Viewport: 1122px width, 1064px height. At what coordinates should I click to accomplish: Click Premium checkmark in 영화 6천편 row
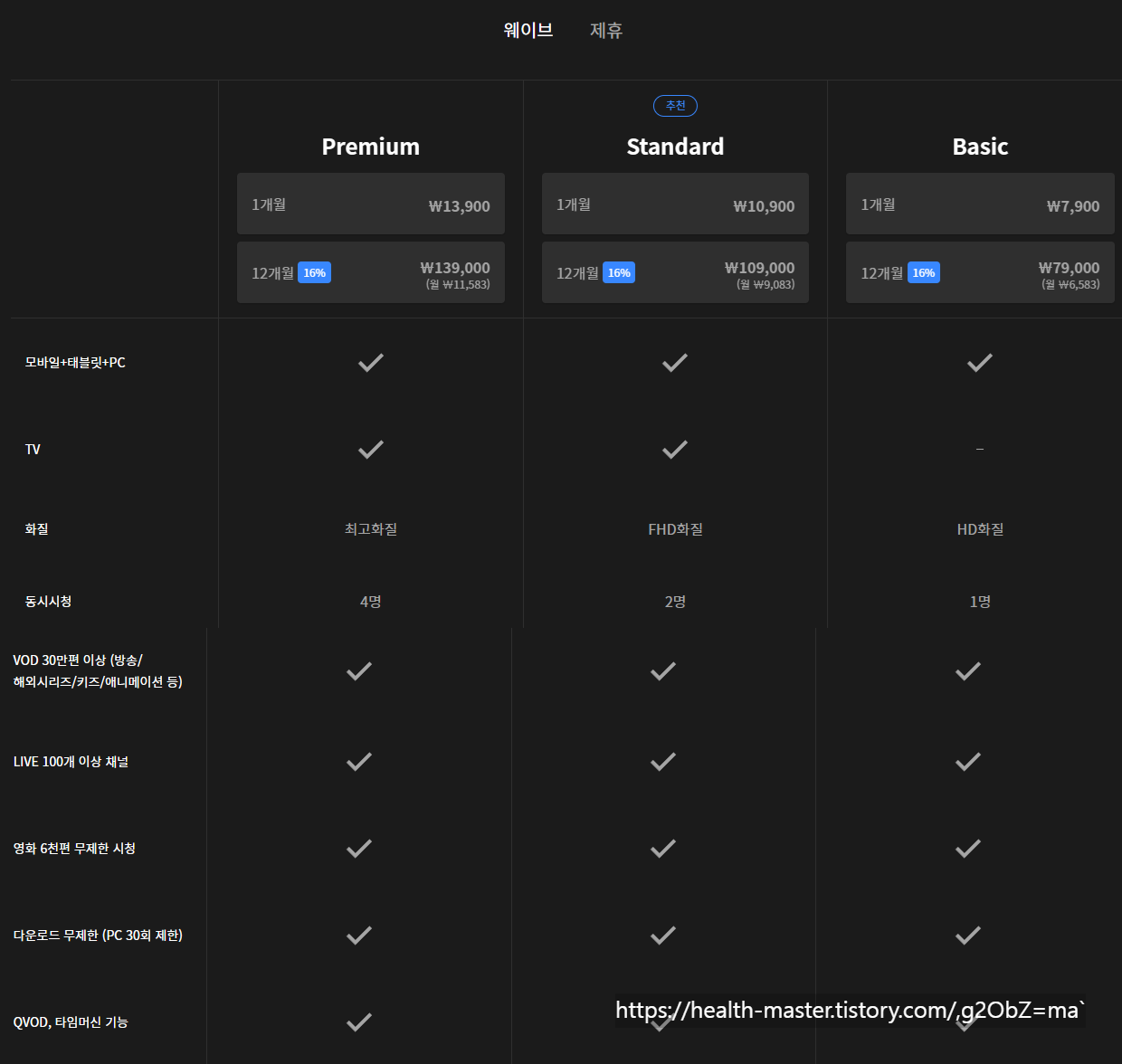point(359,849)
